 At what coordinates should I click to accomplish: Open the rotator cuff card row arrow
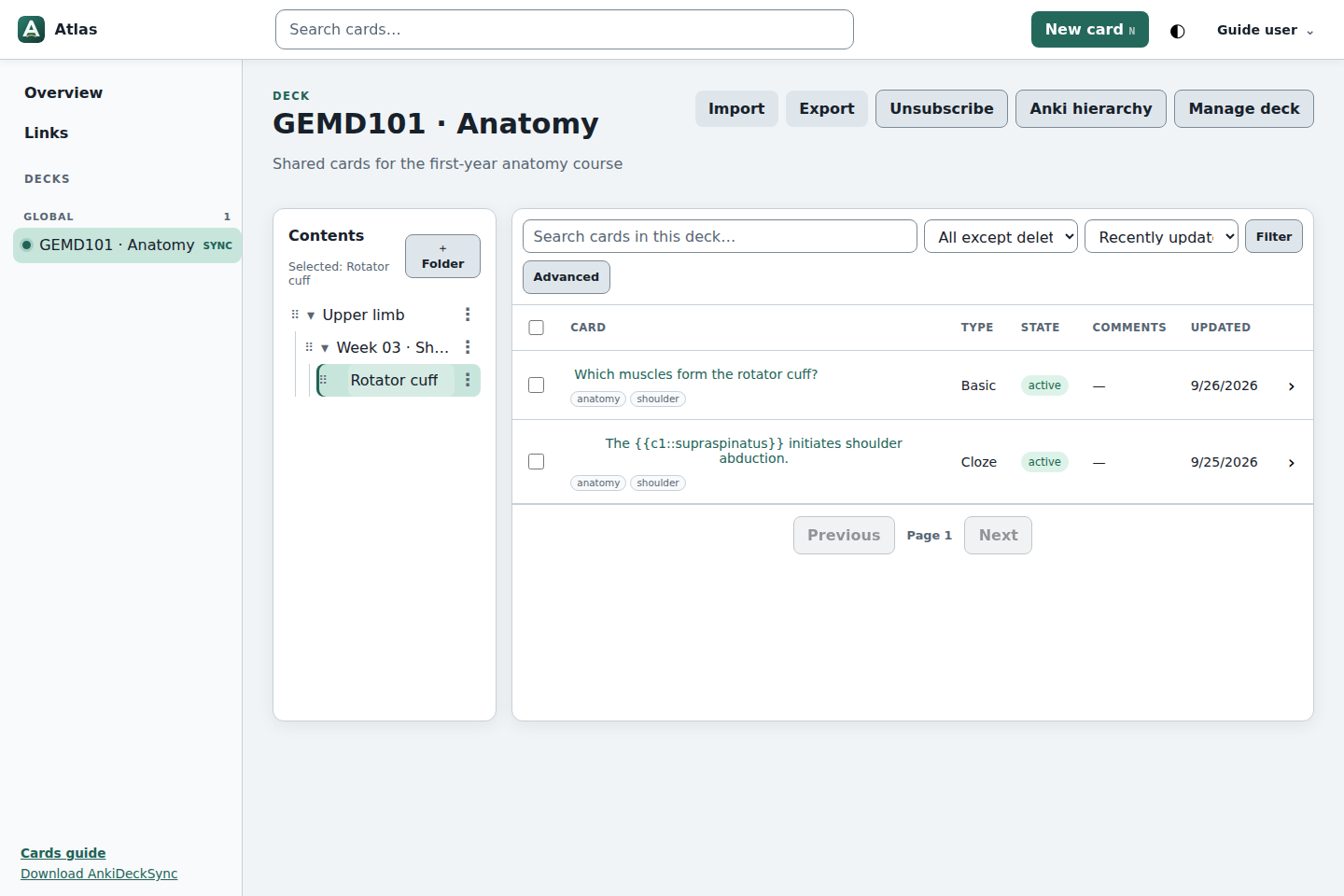coord(1292,386)
